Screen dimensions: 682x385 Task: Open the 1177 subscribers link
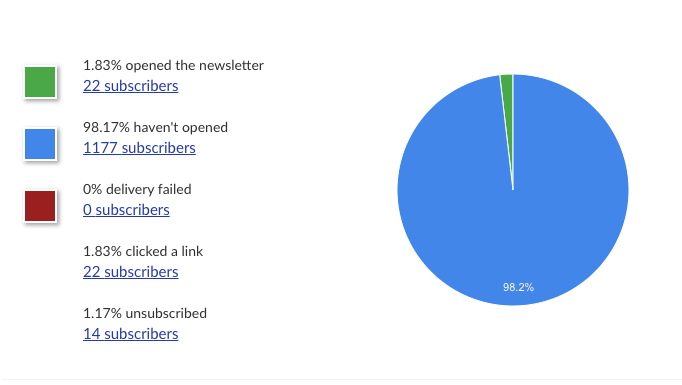point(139,148)
